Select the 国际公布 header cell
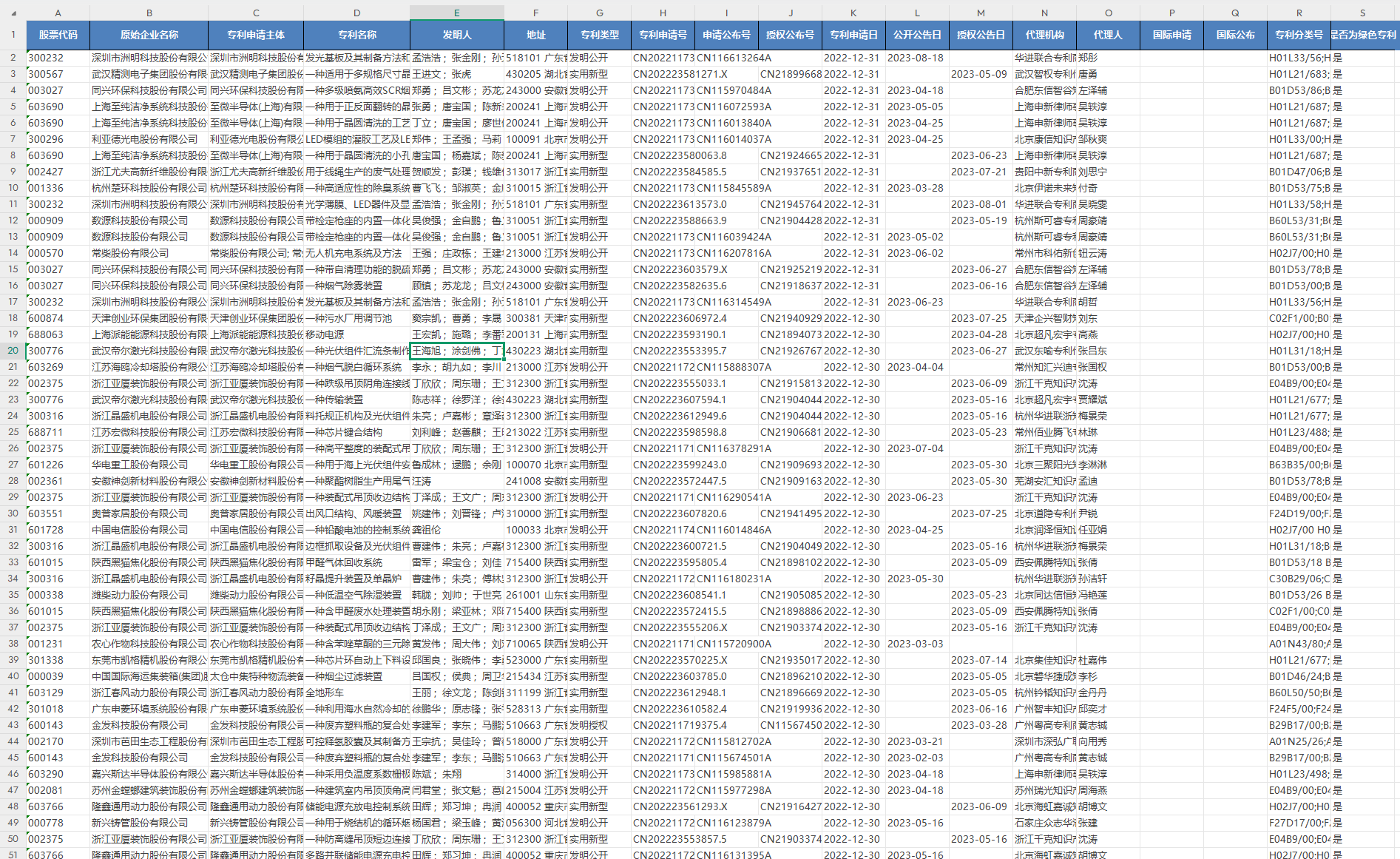The width and height of the screenshot is (1400, 859). pos(1236,35)
